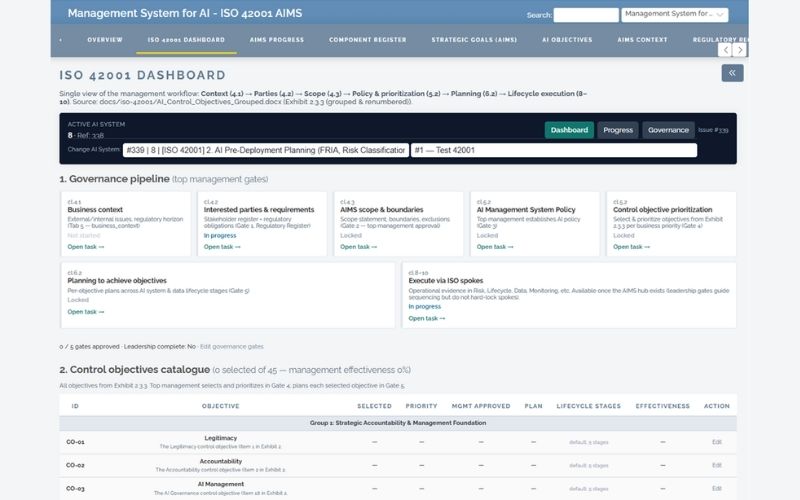This screenshot has height=500, width=800.
Task: Collapse sidebar with double chevron button
Action: (x=732, y=73)
